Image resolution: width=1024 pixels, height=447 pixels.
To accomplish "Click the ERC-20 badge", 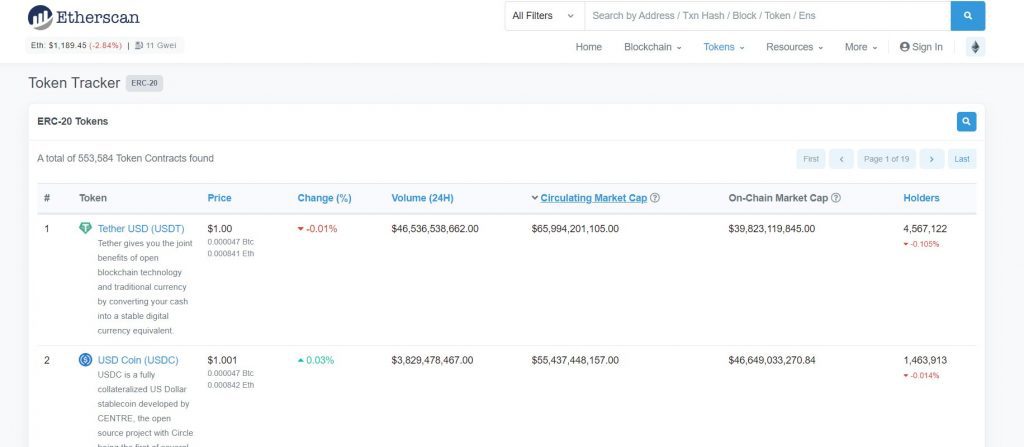I will [144, 83].
